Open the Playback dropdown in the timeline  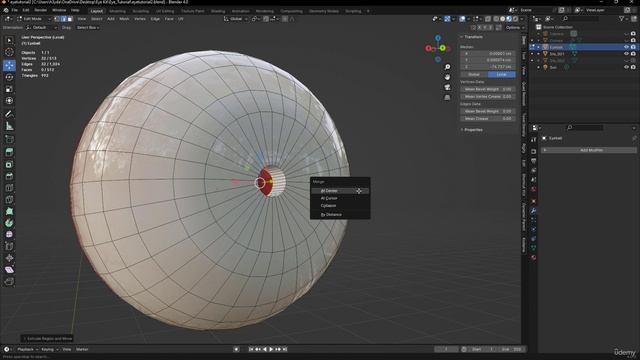(27, 349)
